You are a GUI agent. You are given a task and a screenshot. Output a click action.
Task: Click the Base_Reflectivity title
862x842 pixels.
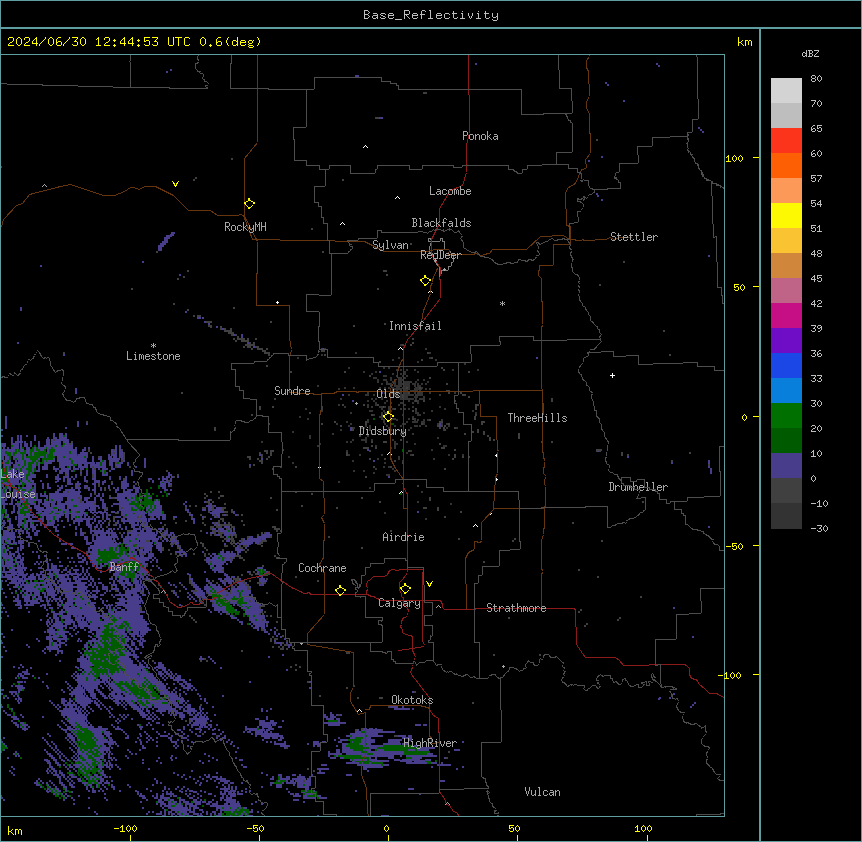tap(431, 15)
